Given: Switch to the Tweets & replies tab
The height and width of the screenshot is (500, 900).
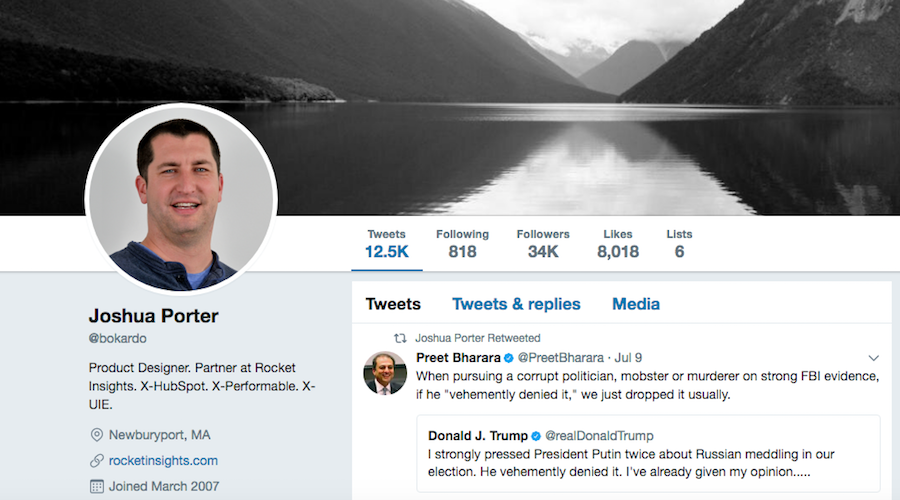Looking at the screenshot, I should point(516,304).
